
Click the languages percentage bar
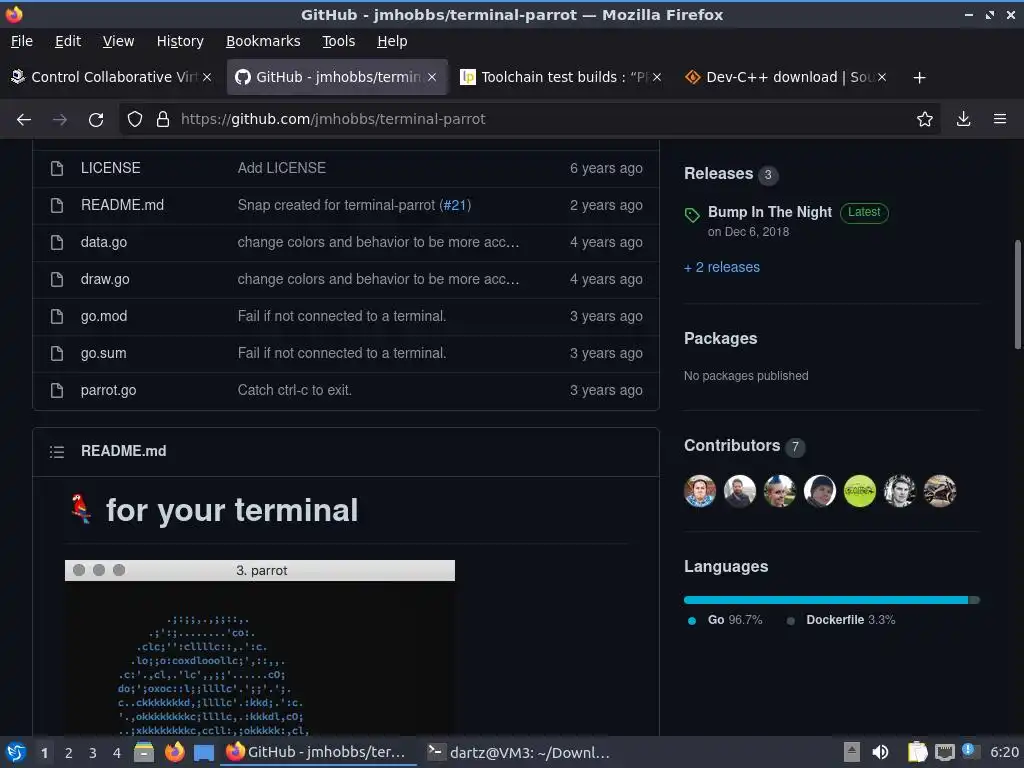coord(831,600)
